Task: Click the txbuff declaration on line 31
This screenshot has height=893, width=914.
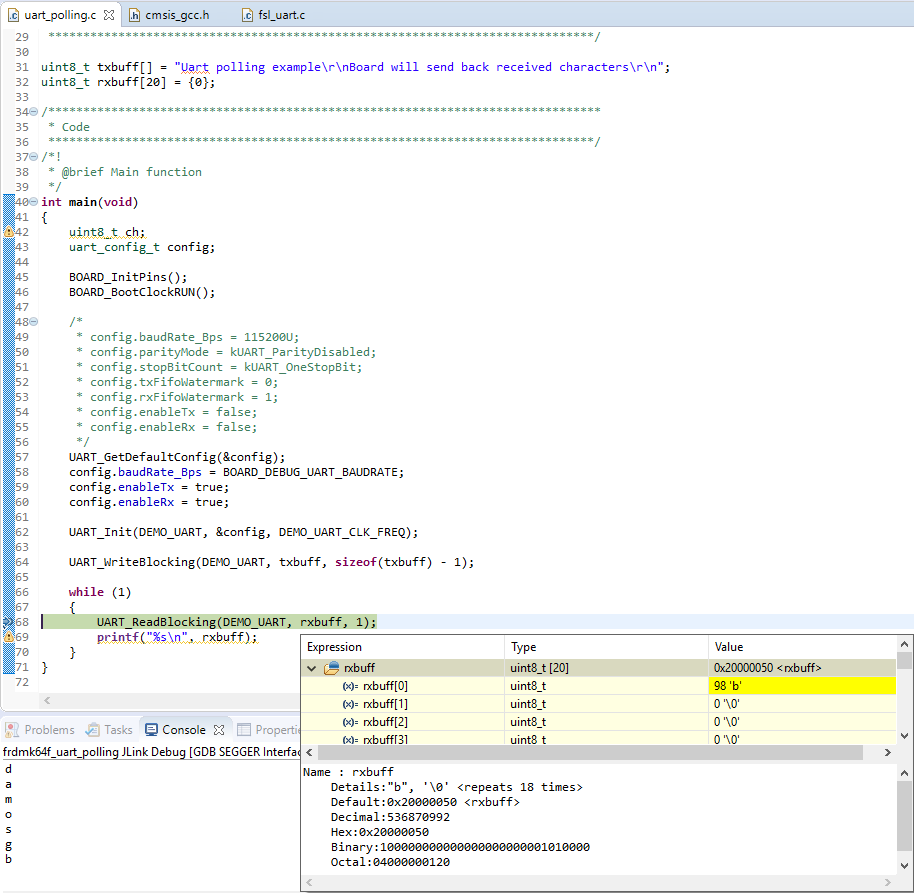Action: (355, 67)
